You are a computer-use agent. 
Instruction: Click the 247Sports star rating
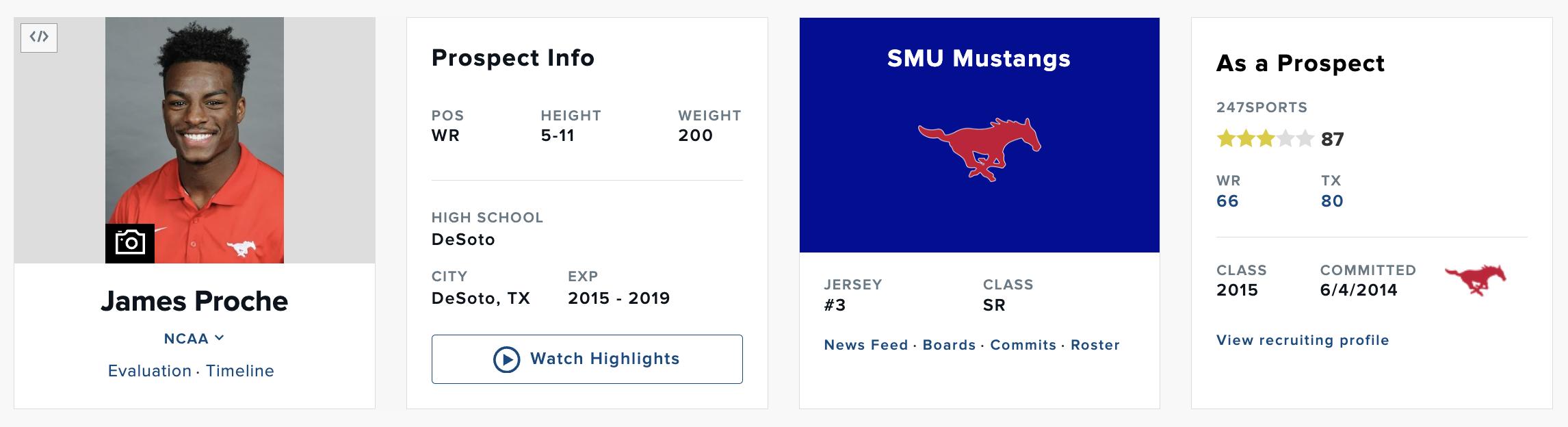[x=1264, y=140]
